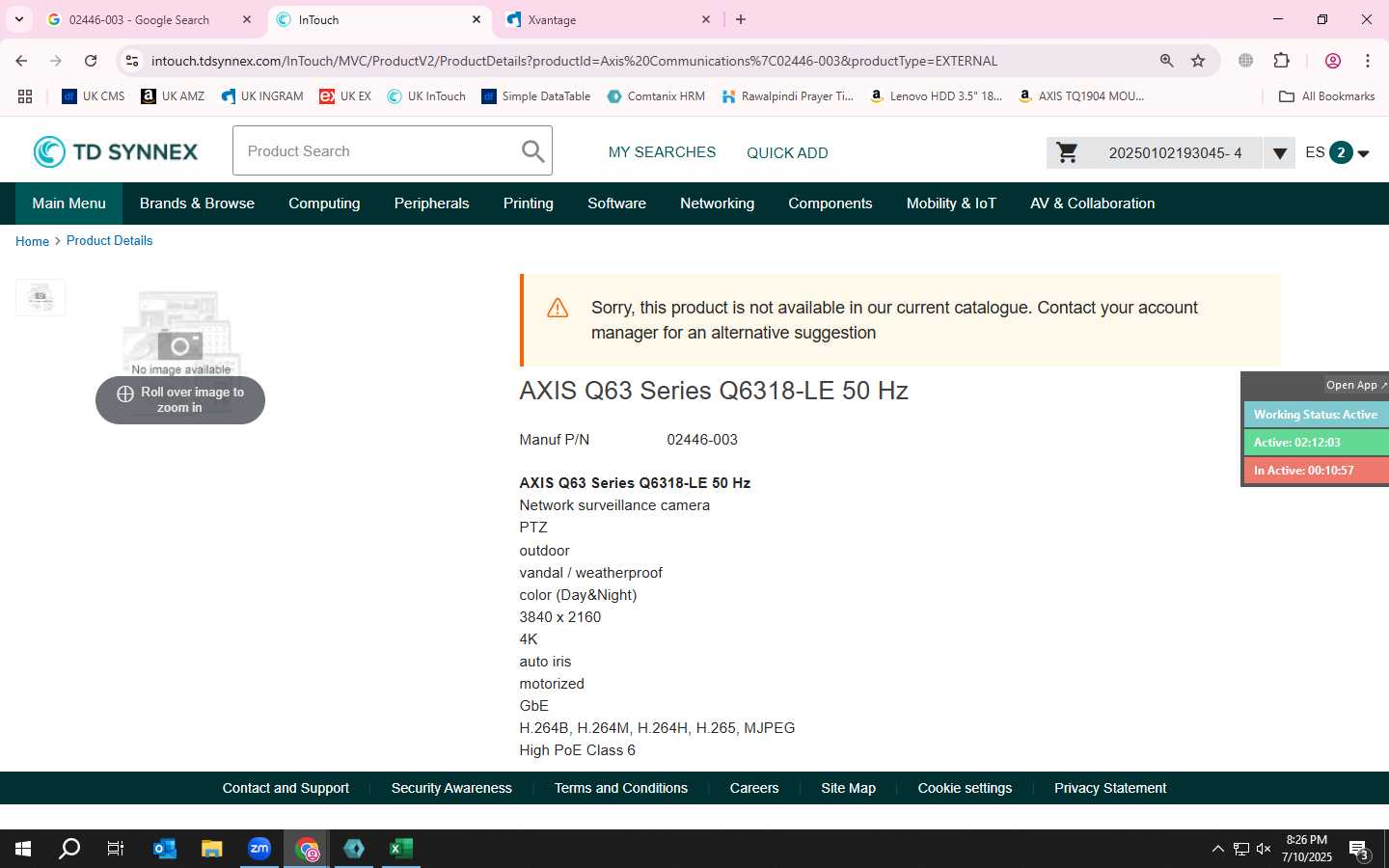Open the Chrome profile icon
This screenshot has width=1389, height=868.
tap(1333, 61)
